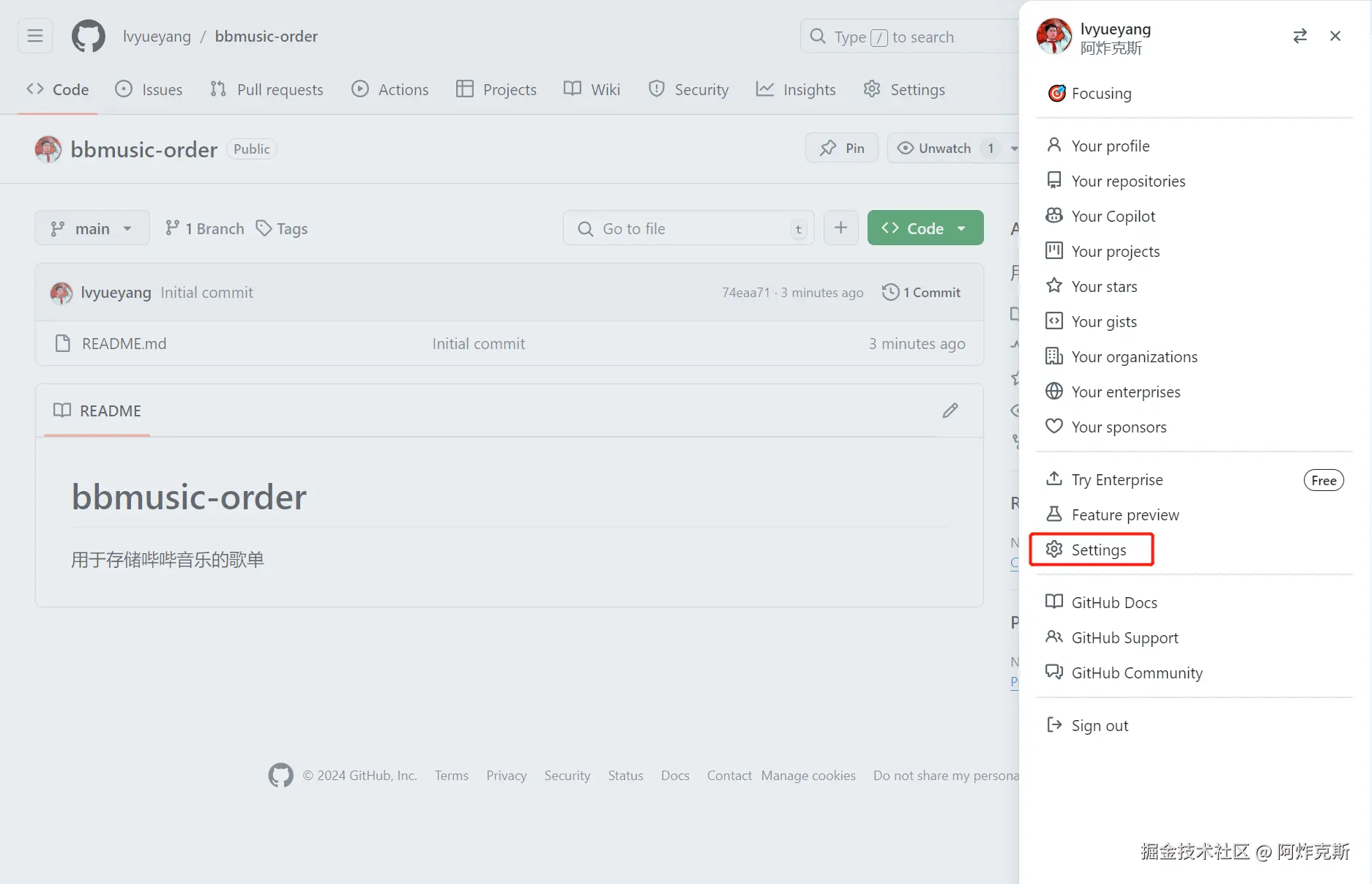
Task: Click the Free badge next to Try Enterprise
Action: click(1324, 480)
